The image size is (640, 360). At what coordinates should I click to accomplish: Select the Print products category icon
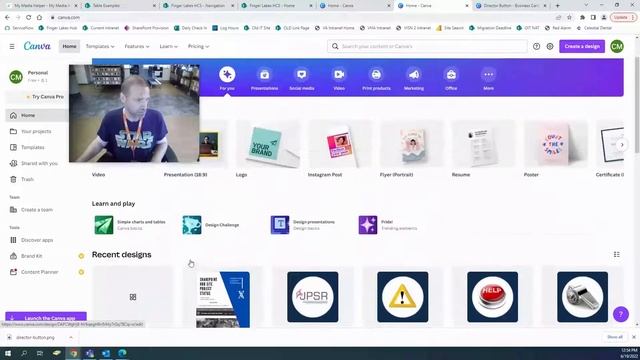(376, 75)
